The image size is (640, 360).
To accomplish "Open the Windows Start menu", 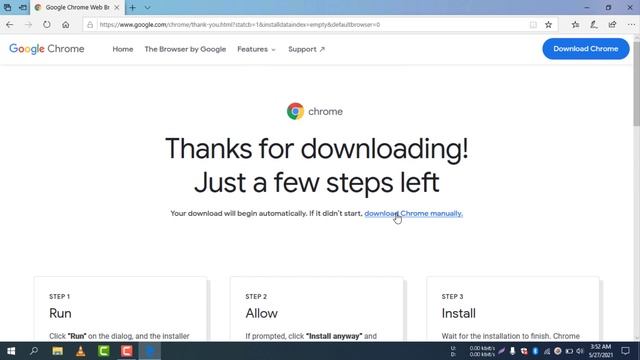I will point(11,351).
